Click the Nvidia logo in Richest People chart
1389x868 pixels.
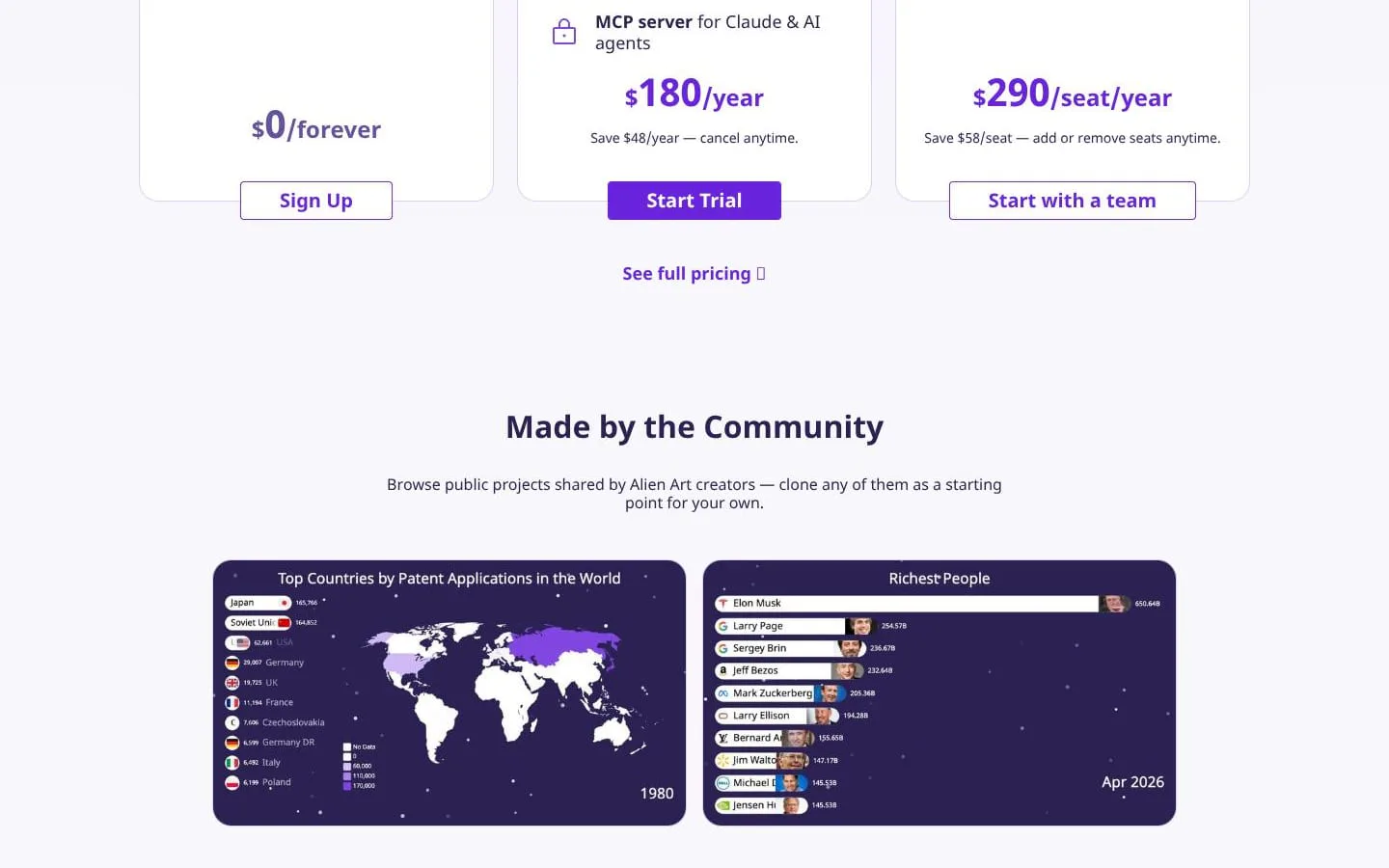pos(722,805)
